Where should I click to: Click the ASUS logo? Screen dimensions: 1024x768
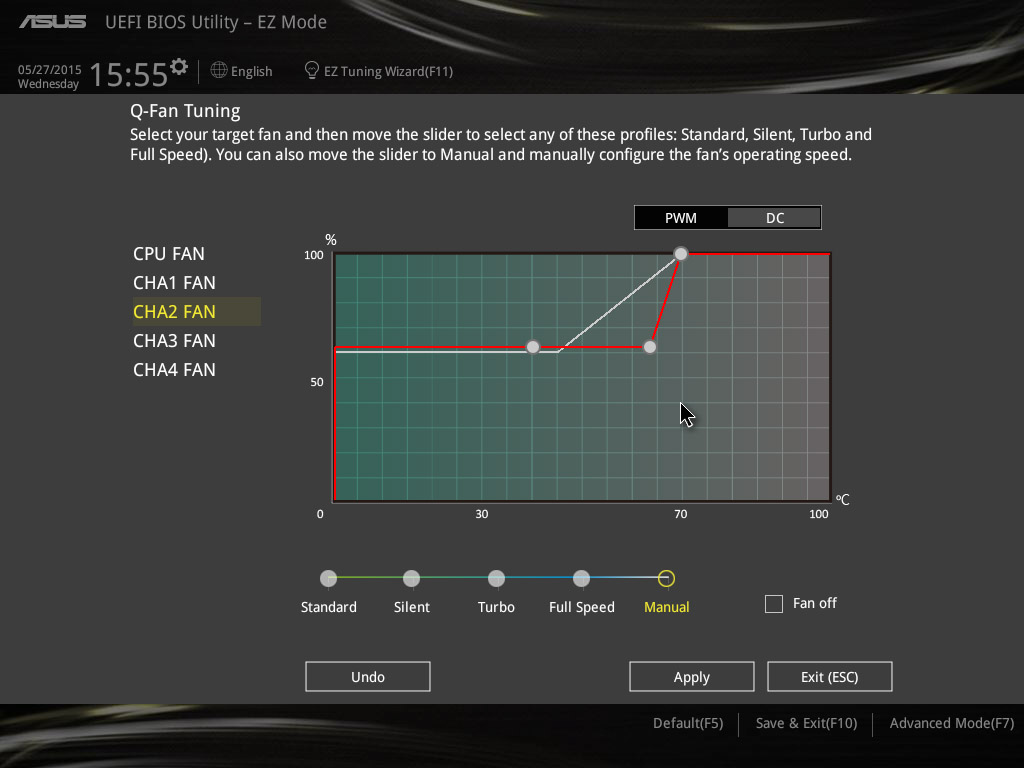53,22
